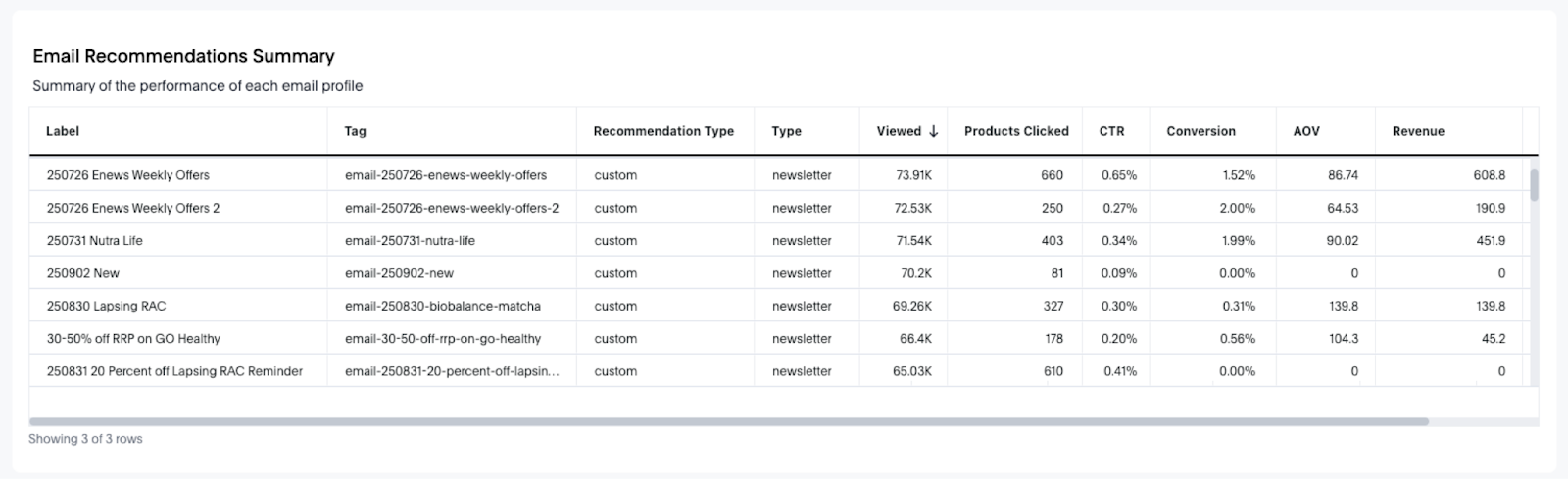The width and height of the screenshot is (1568, 479).
Task: Click the vertical scrollbar thumb on the table
Action: (1534, 185)
